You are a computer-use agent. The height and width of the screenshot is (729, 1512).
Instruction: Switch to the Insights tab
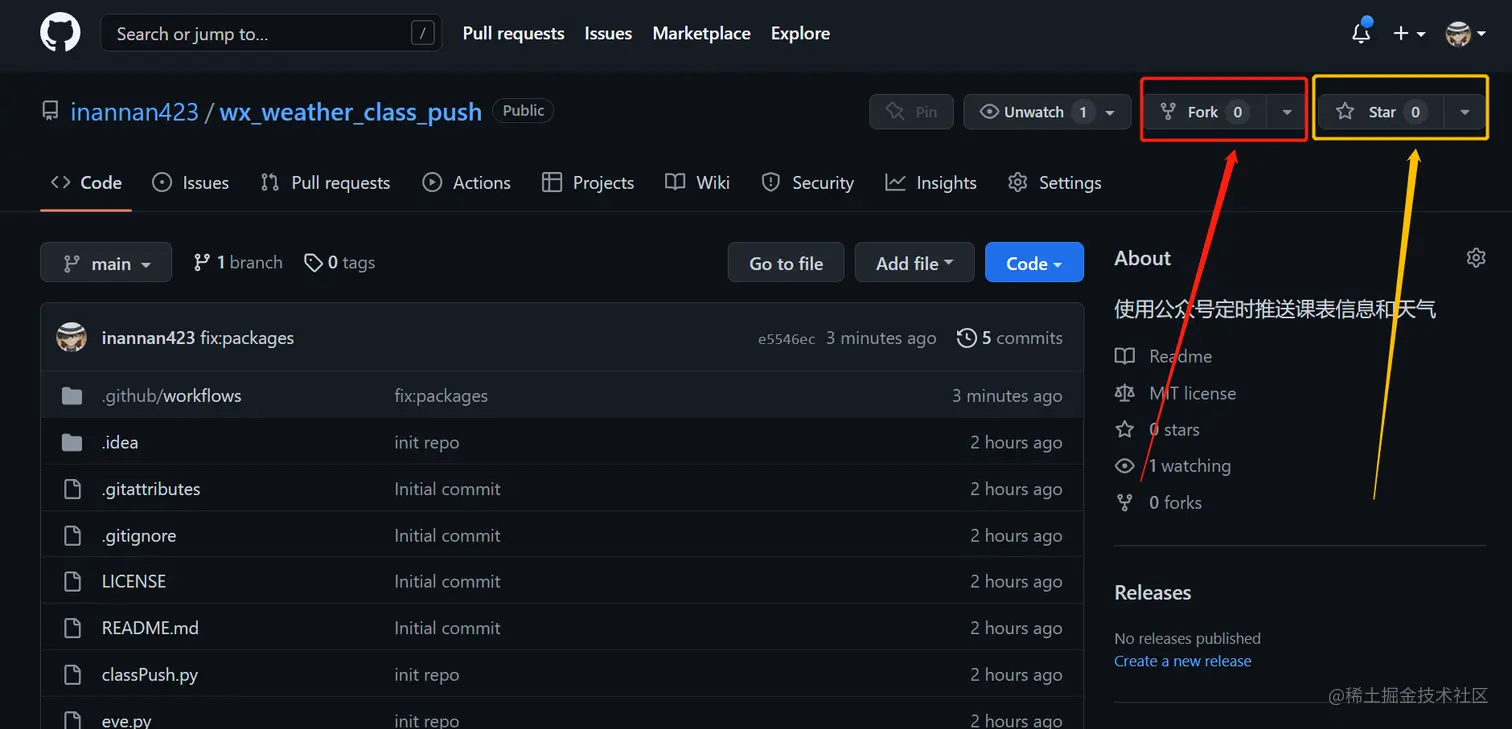coord(931,182)
